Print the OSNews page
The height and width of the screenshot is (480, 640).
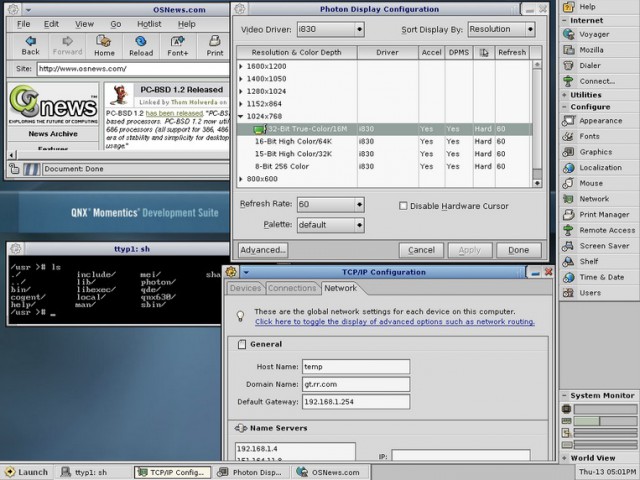click(214, 46)
